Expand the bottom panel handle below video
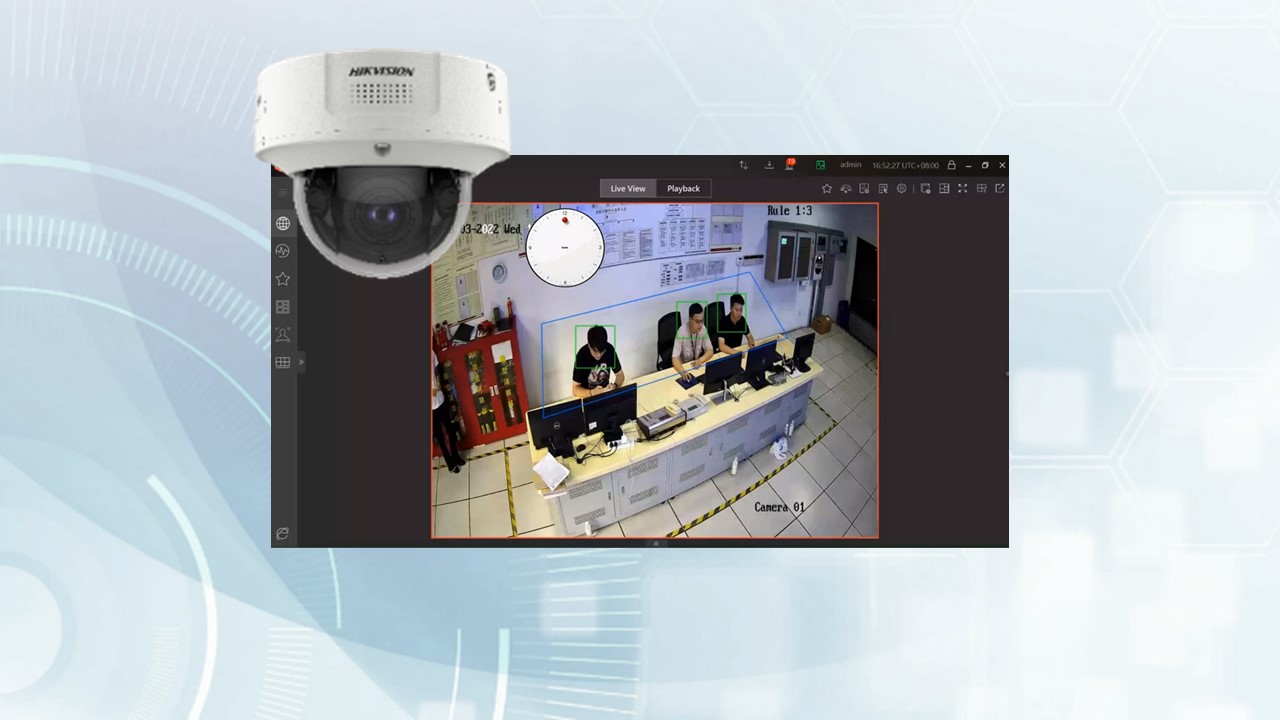 [x=655, y=543]
